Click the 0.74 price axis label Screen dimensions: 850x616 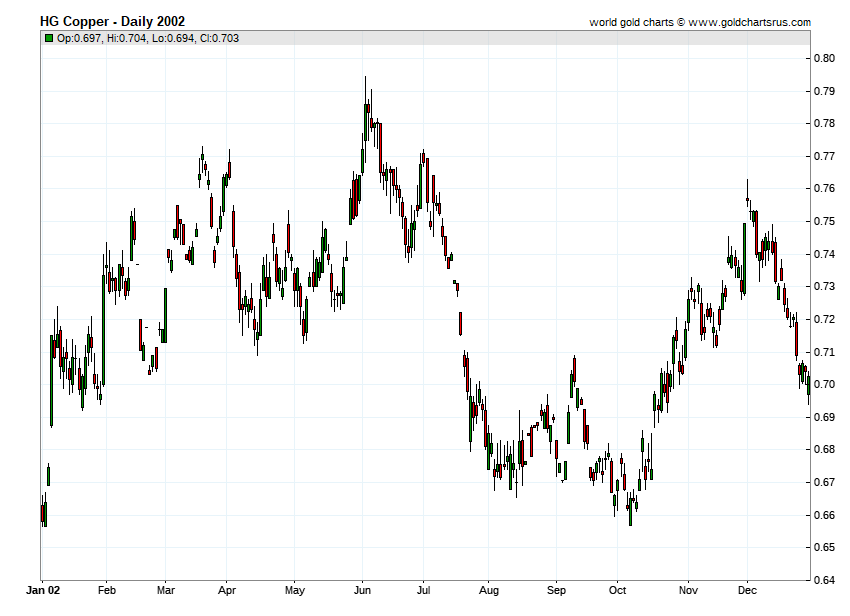[825, 254]
